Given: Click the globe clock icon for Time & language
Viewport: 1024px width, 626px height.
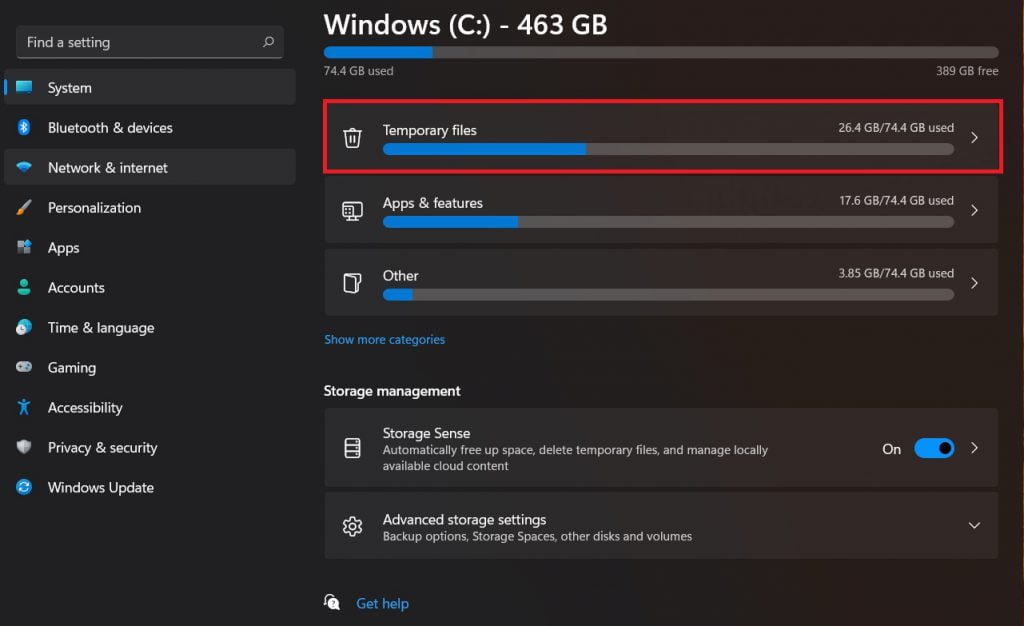Looking at the screenshot, I should tap(24, 327).
